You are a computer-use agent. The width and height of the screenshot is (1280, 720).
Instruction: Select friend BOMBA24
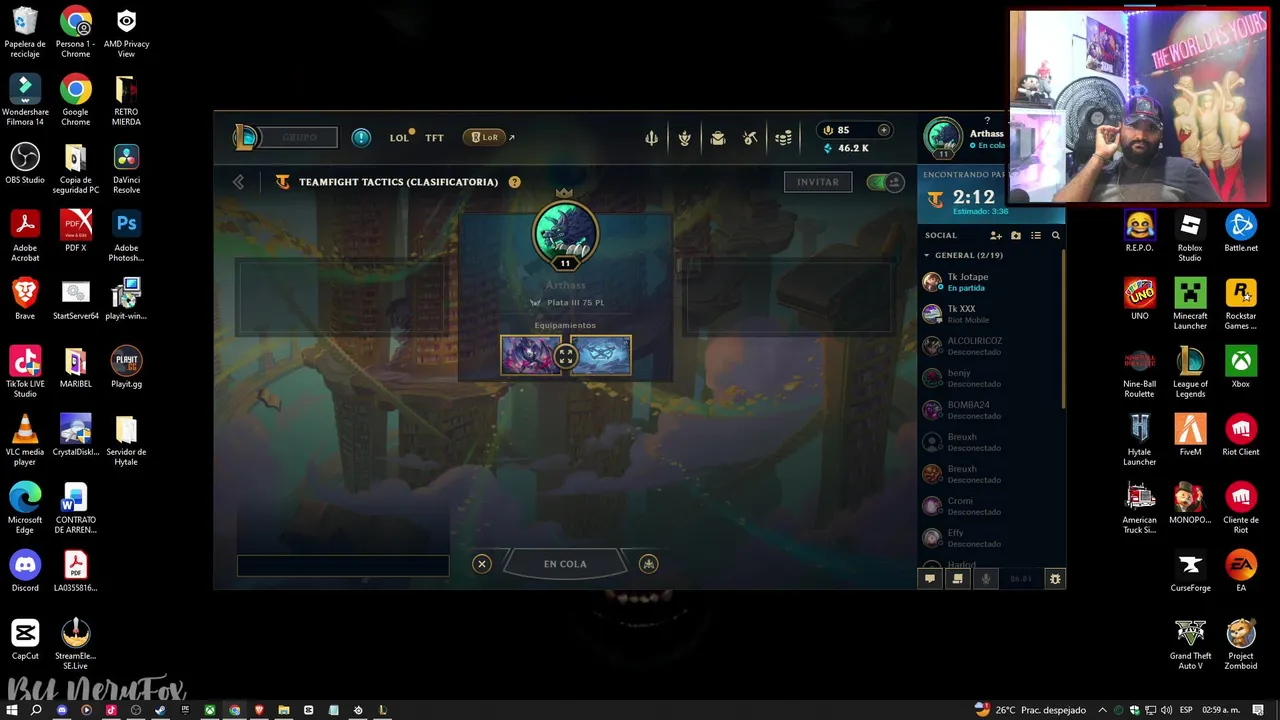(990, 410)
